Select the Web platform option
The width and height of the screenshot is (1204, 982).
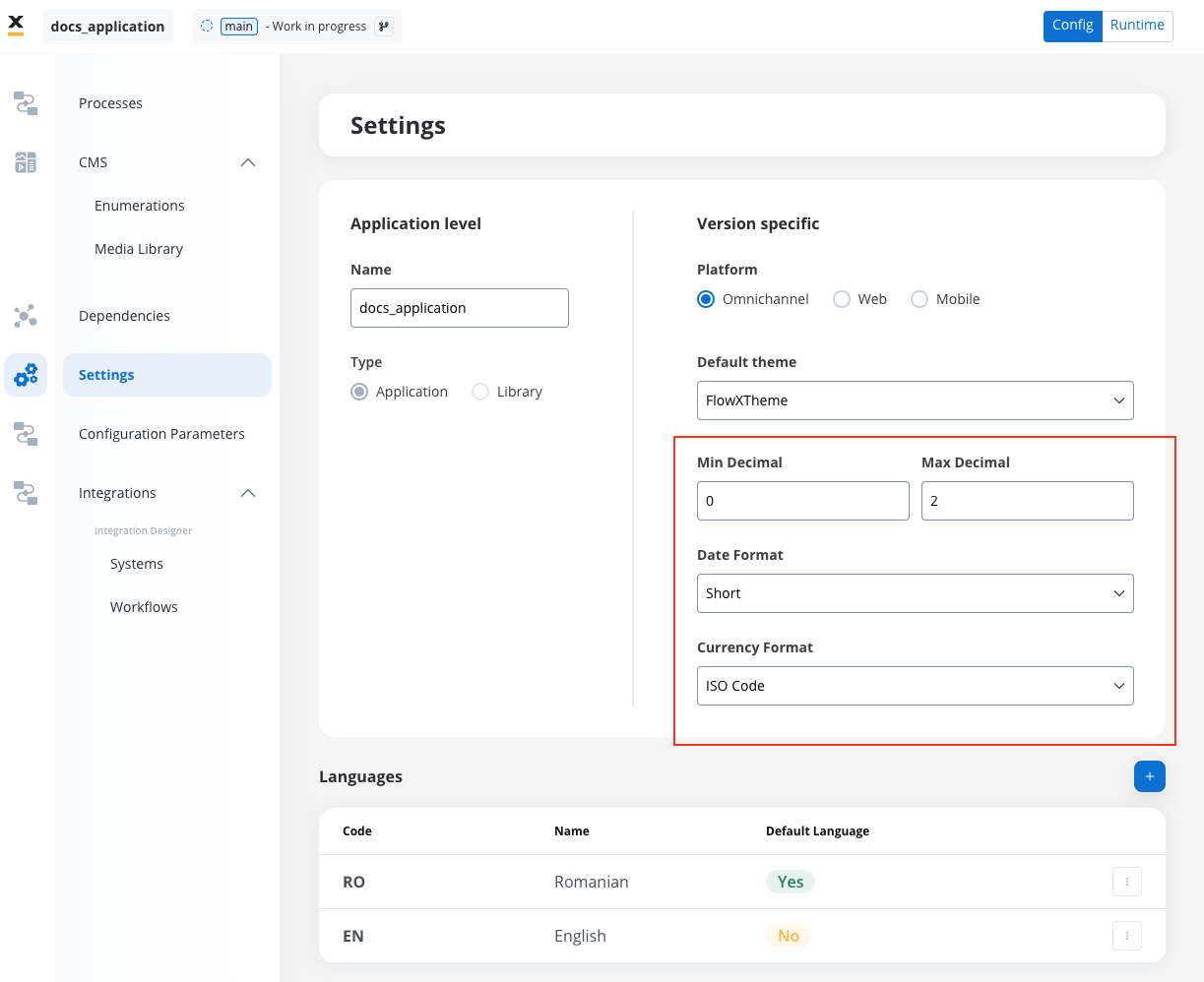click(x=842, y=299)
